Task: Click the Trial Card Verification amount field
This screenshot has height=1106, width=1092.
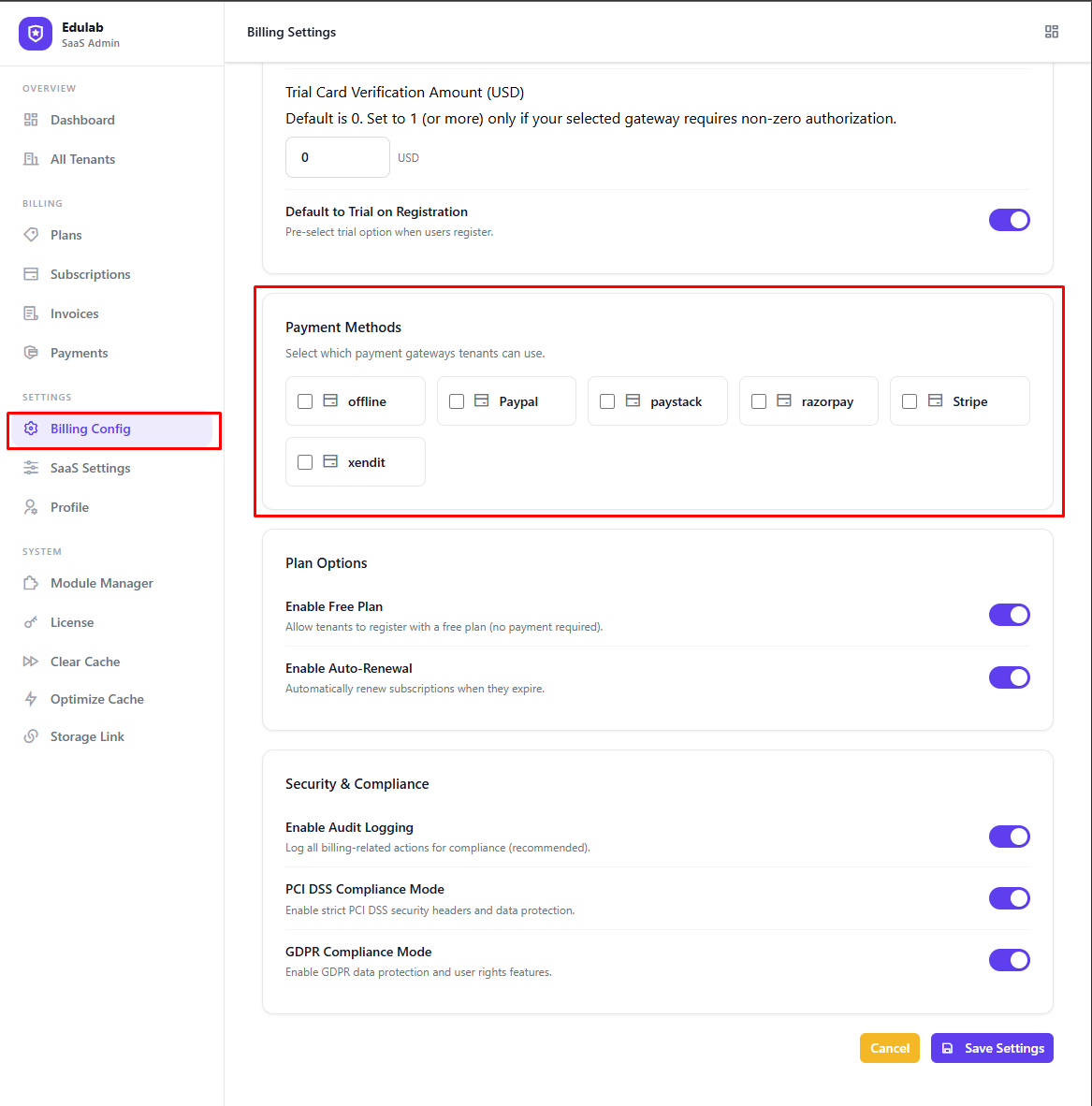Action: pos(337,156)
